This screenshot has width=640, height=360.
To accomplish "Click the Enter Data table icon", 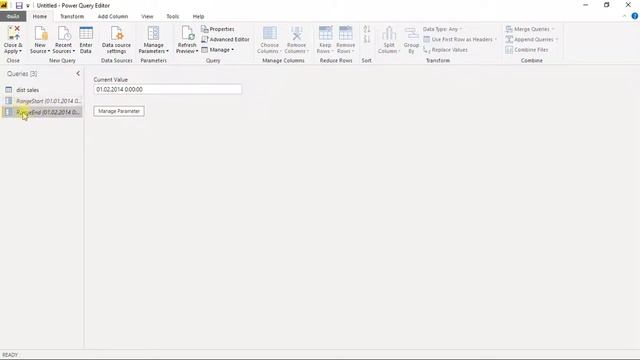I will [x=86, y=33].
